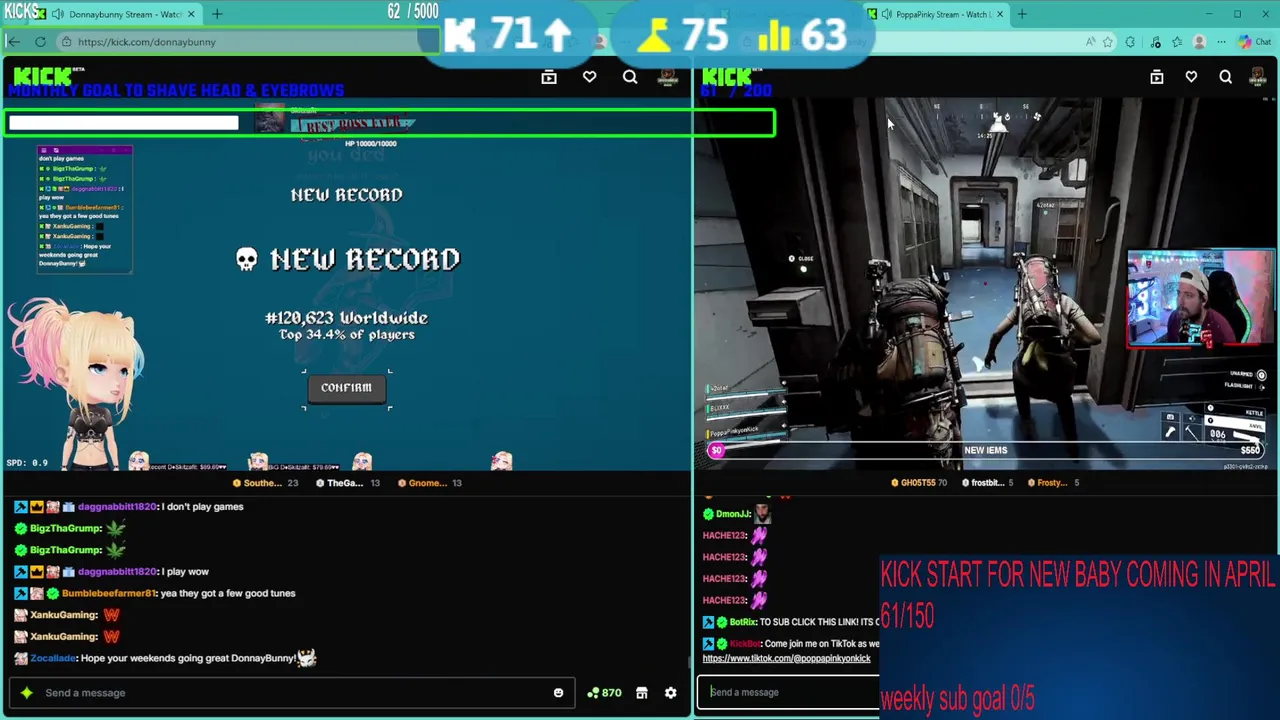Image resolution: width=1280 pixels, height=720 pixels.
Task: Click 'I play wow' chat message
Action: (x=185, y=572)
